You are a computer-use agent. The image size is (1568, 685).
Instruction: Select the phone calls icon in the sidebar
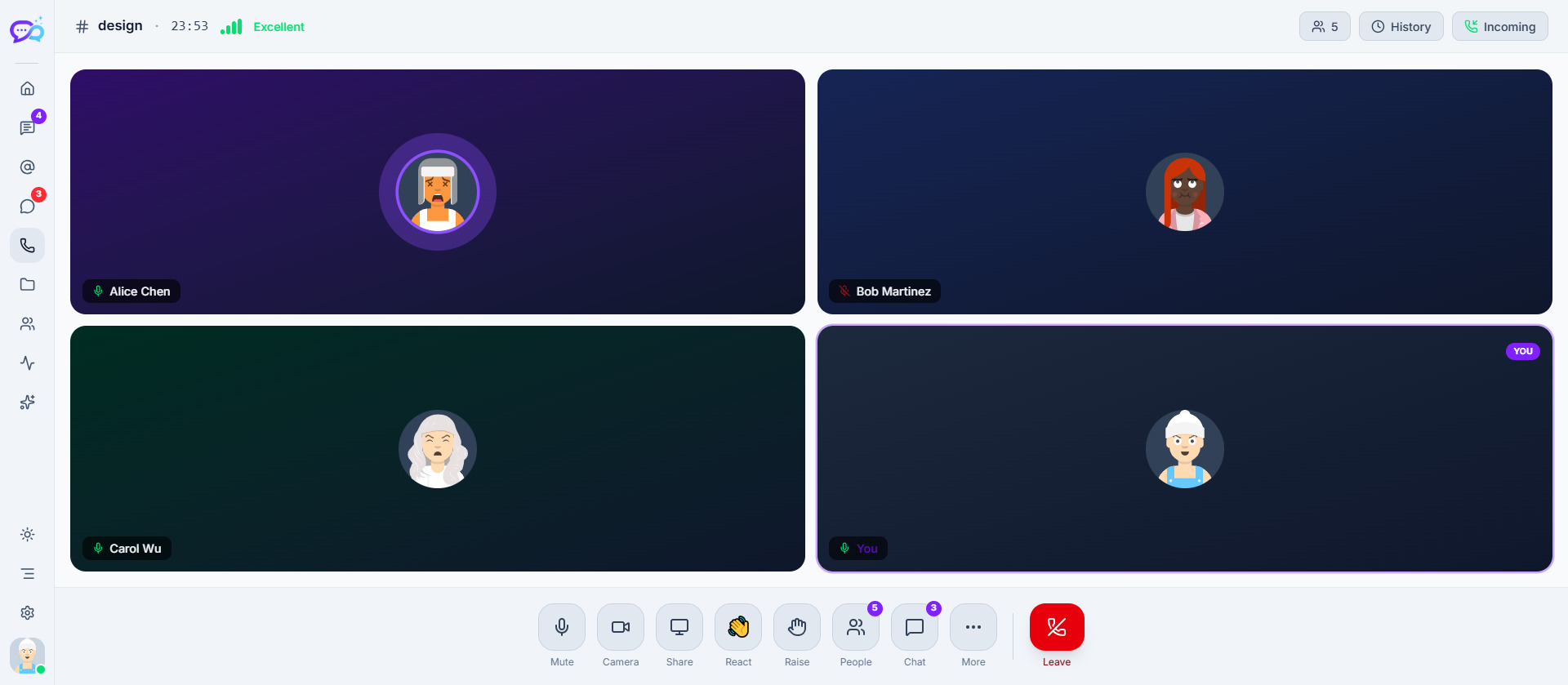27,245
